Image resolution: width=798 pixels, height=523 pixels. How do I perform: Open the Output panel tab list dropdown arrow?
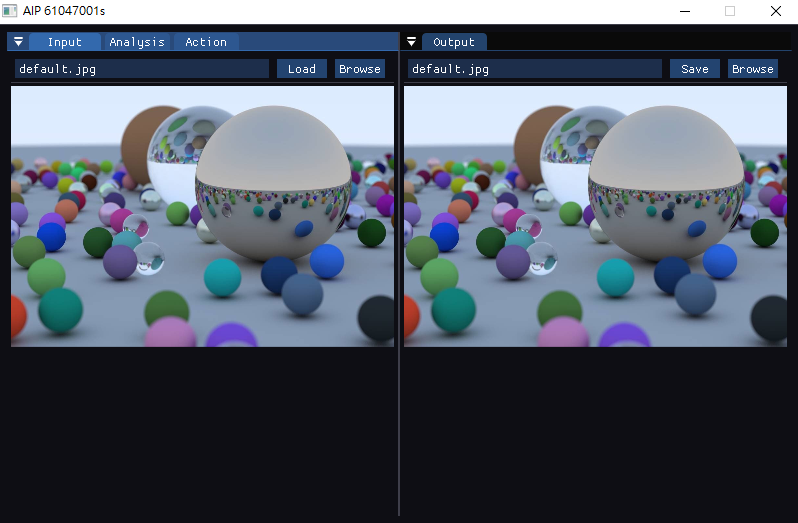(411, 42)
